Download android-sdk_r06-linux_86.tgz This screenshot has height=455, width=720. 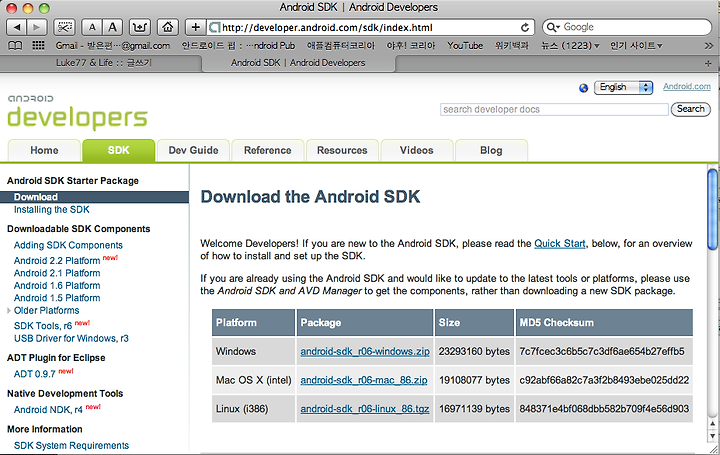pos(365,409)
